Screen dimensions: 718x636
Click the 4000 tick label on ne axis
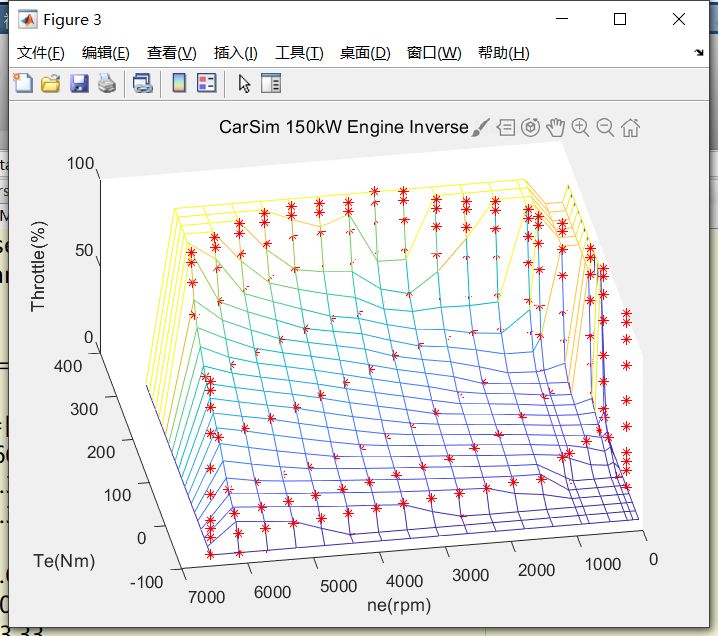404,581
